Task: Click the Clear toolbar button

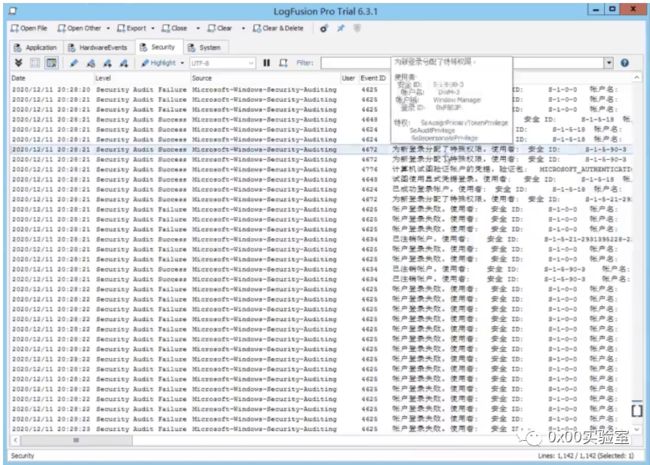Action: [220, 28]
